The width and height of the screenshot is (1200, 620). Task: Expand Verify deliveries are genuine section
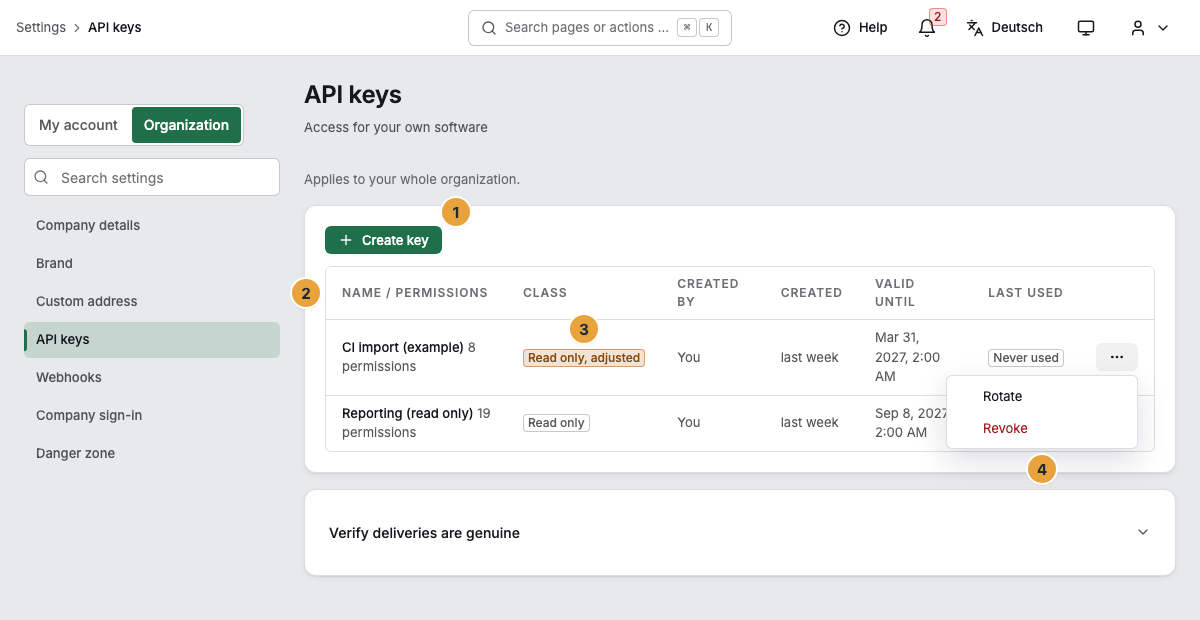739,533
